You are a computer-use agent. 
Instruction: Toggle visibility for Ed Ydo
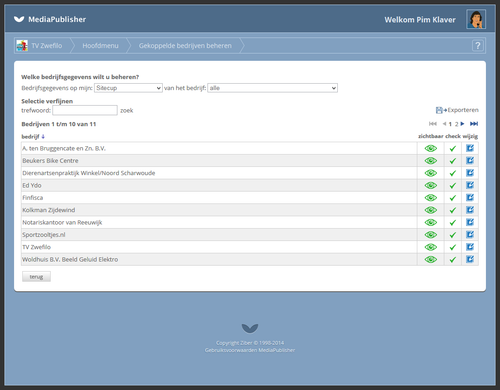pyautogui.click(x=431, y=185)
